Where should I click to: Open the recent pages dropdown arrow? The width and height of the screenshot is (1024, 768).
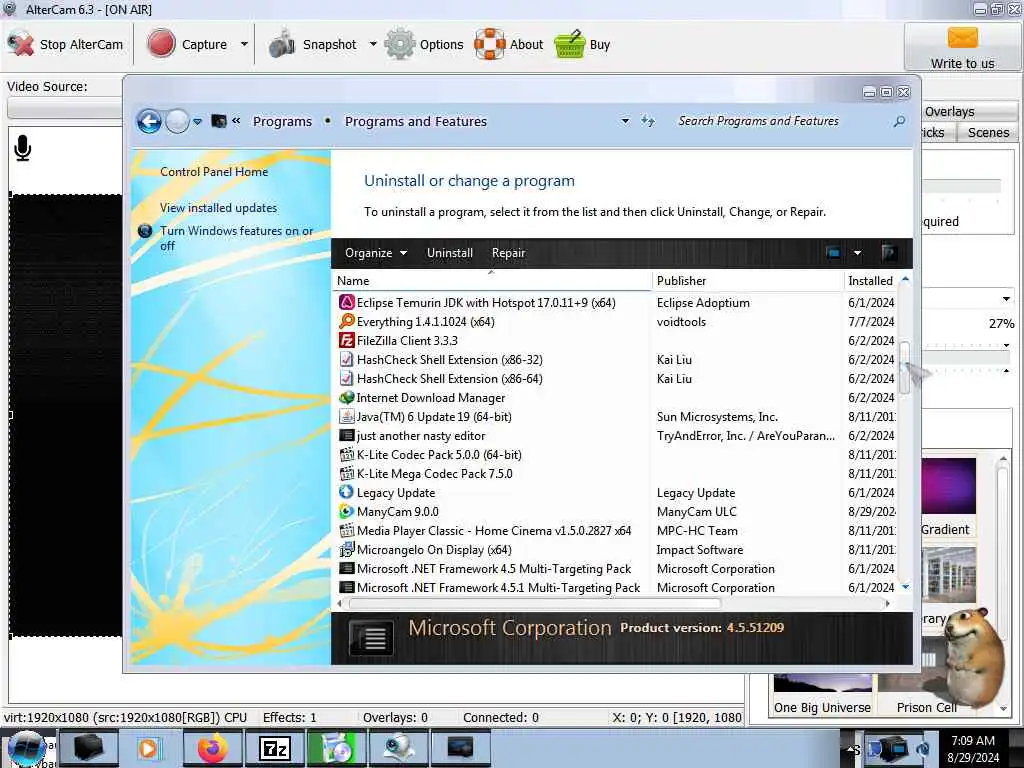pyautogui.click(x=197, y=121)
